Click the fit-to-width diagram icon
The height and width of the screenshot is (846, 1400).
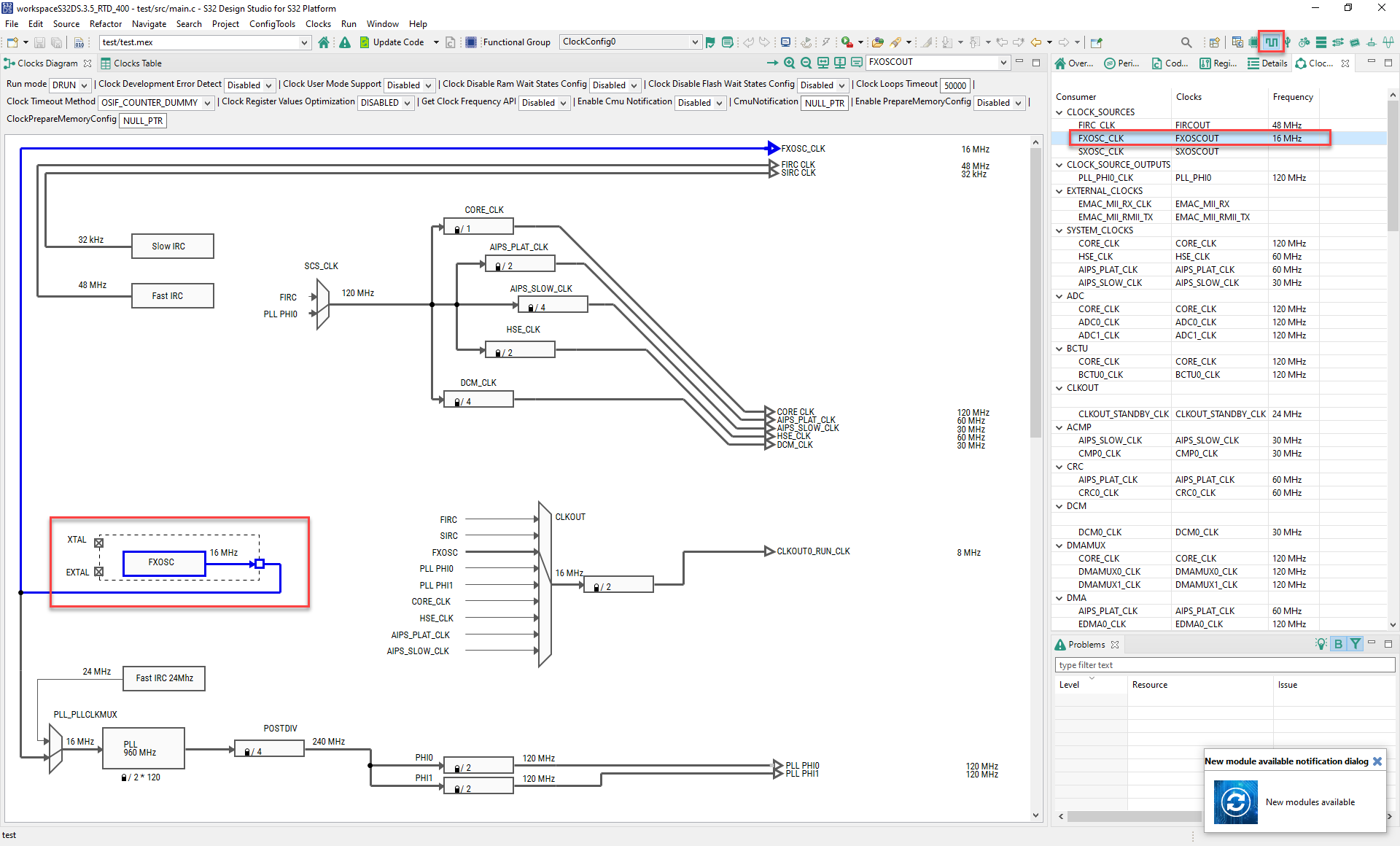(823, 63)
